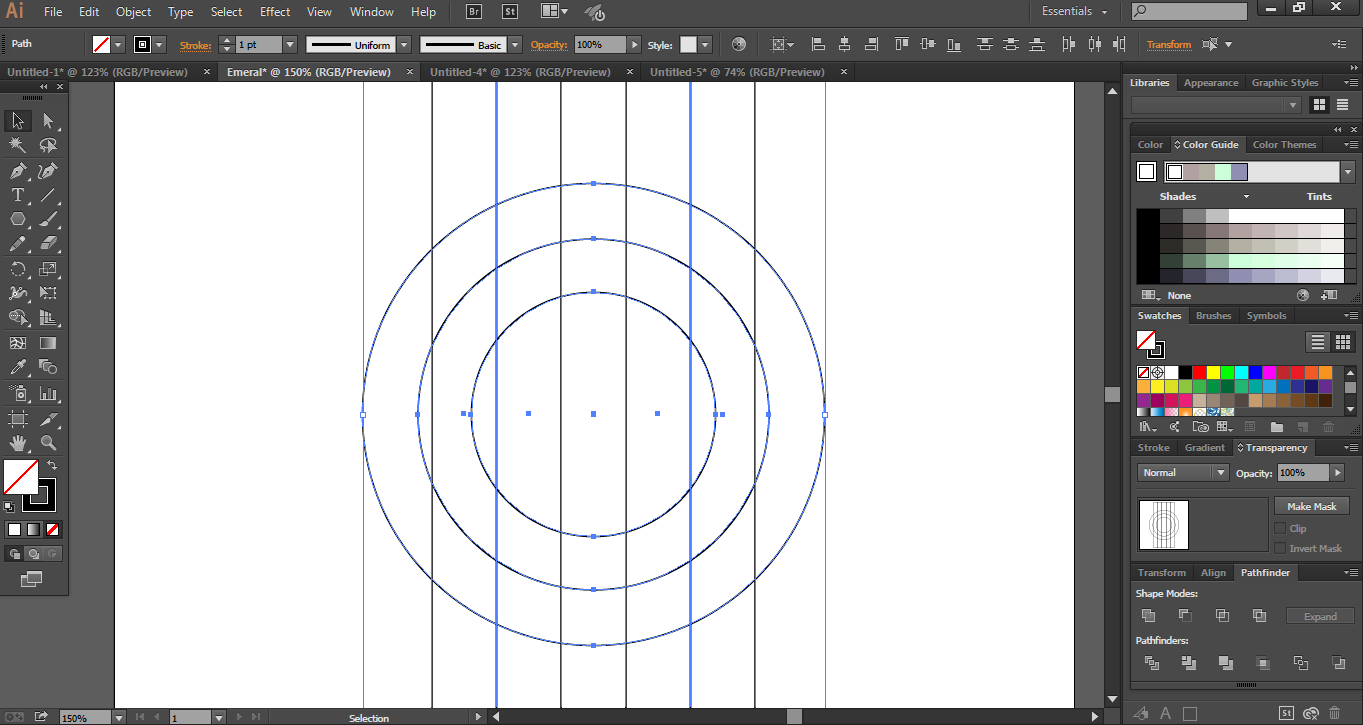This screenshot has width=1363, height=725.
Task: Click the Make Mask button
Action: coord(1311,506)
